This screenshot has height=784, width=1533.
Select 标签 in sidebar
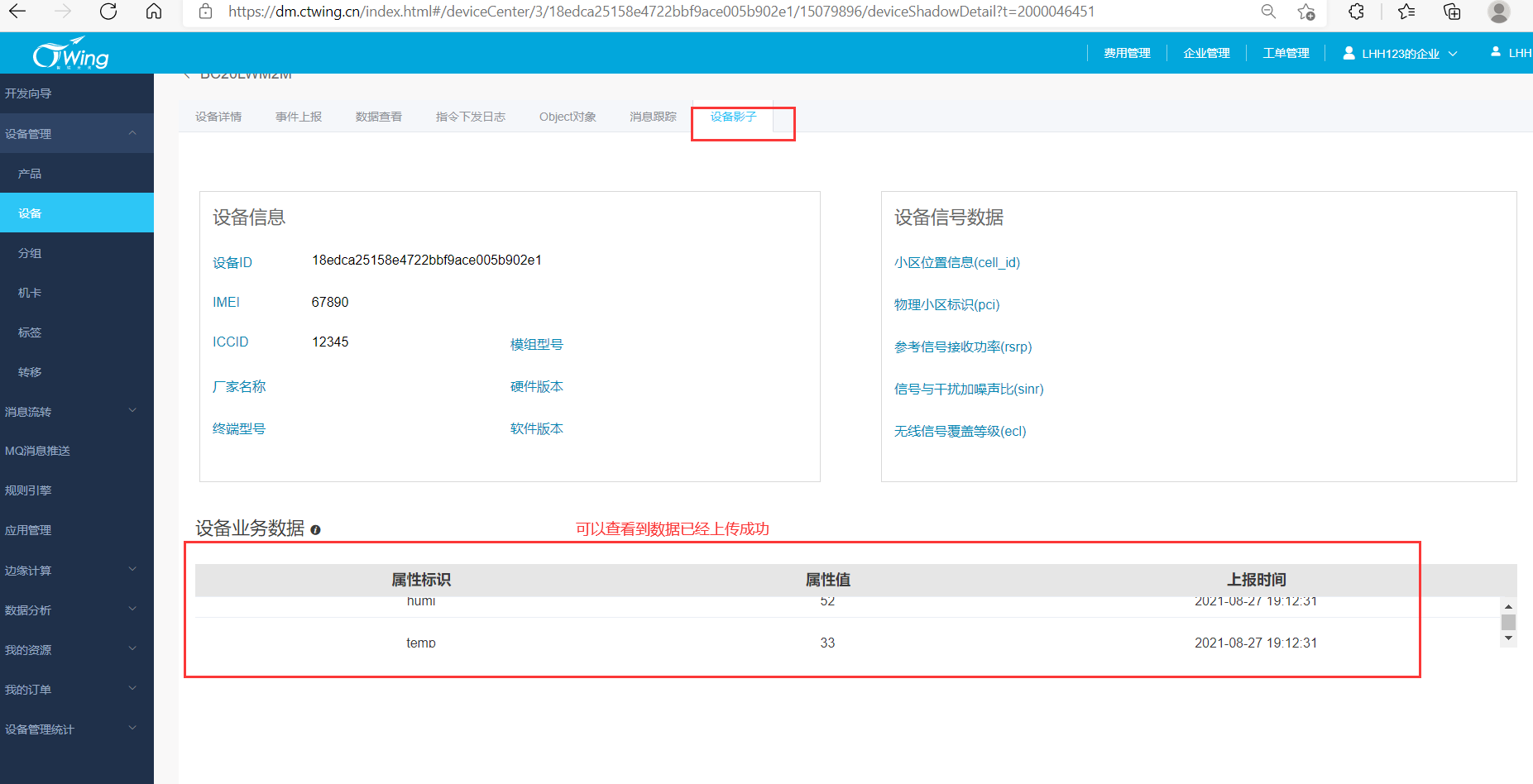[x=77, y=332]
